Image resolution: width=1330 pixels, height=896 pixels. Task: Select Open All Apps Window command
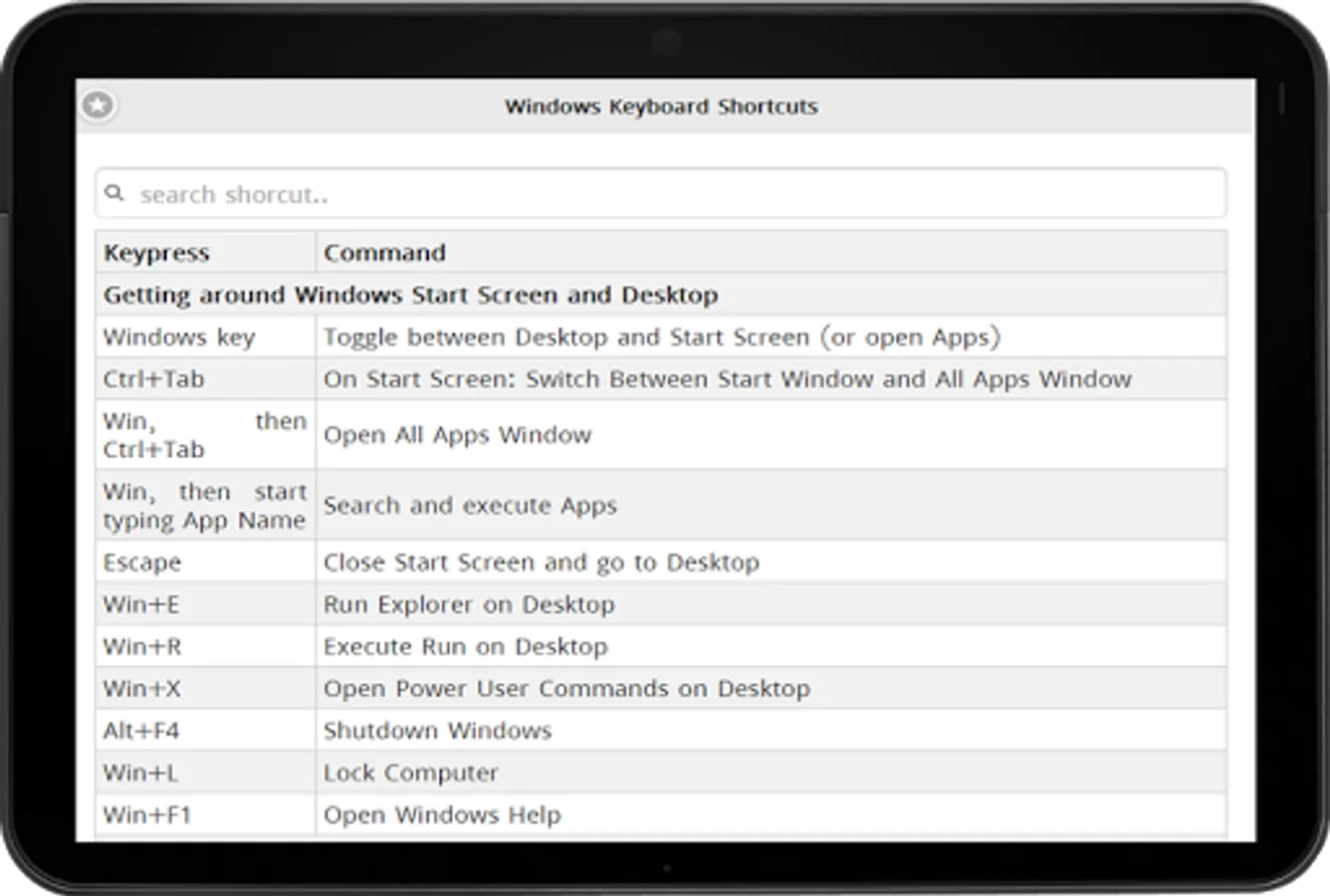[772, 435]
